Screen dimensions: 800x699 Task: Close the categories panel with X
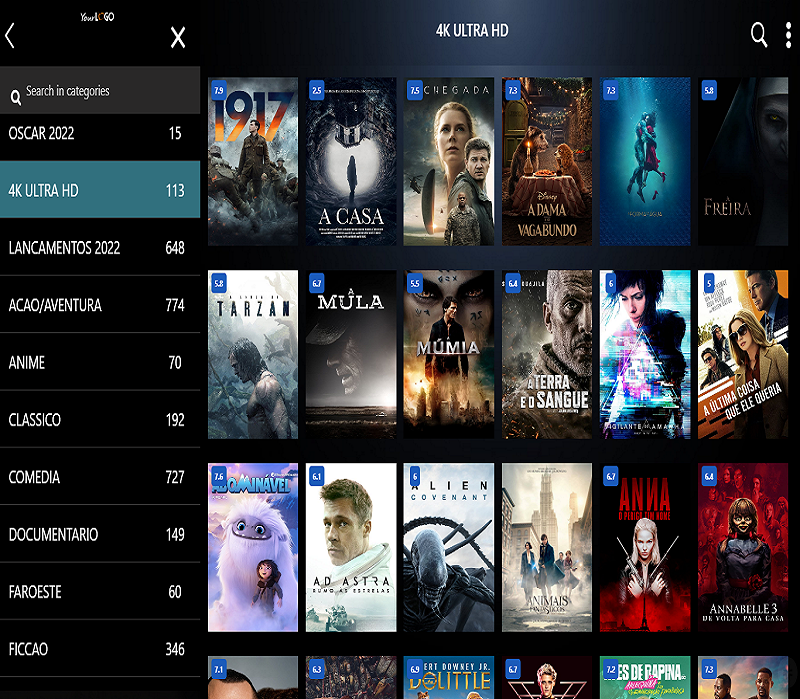coord(178,37)
